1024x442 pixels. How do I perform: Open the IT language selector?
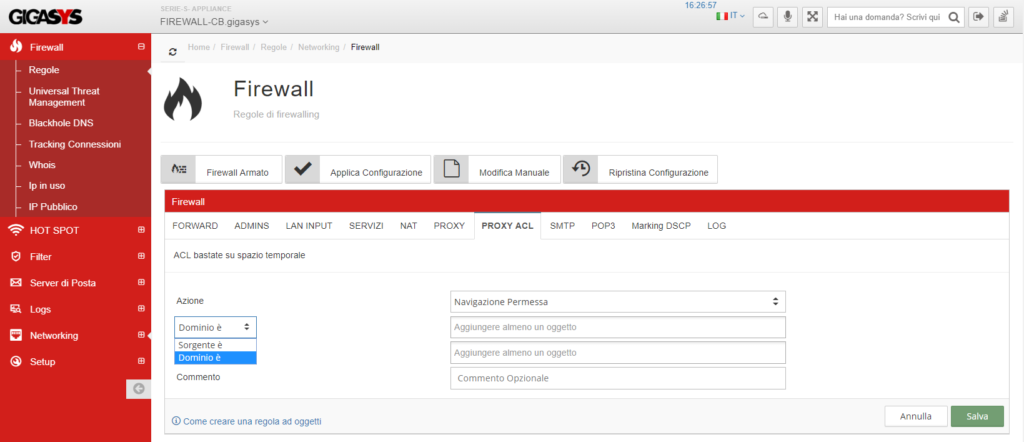click(730, 16)
